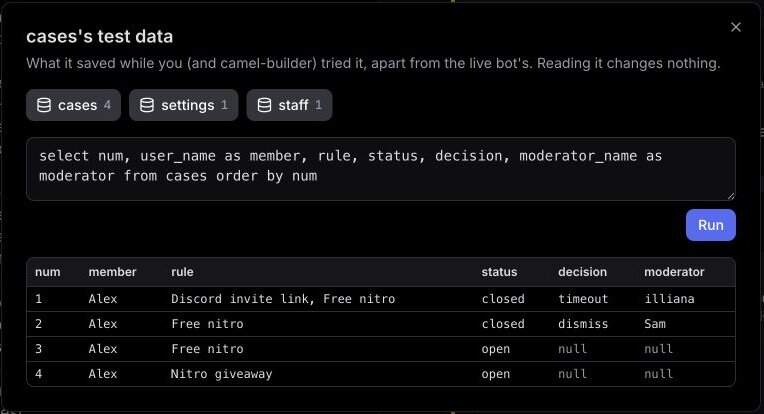The image size is (764, 414).
Task: Click the "cases's test data" heading
Action: tap(99, 37)
